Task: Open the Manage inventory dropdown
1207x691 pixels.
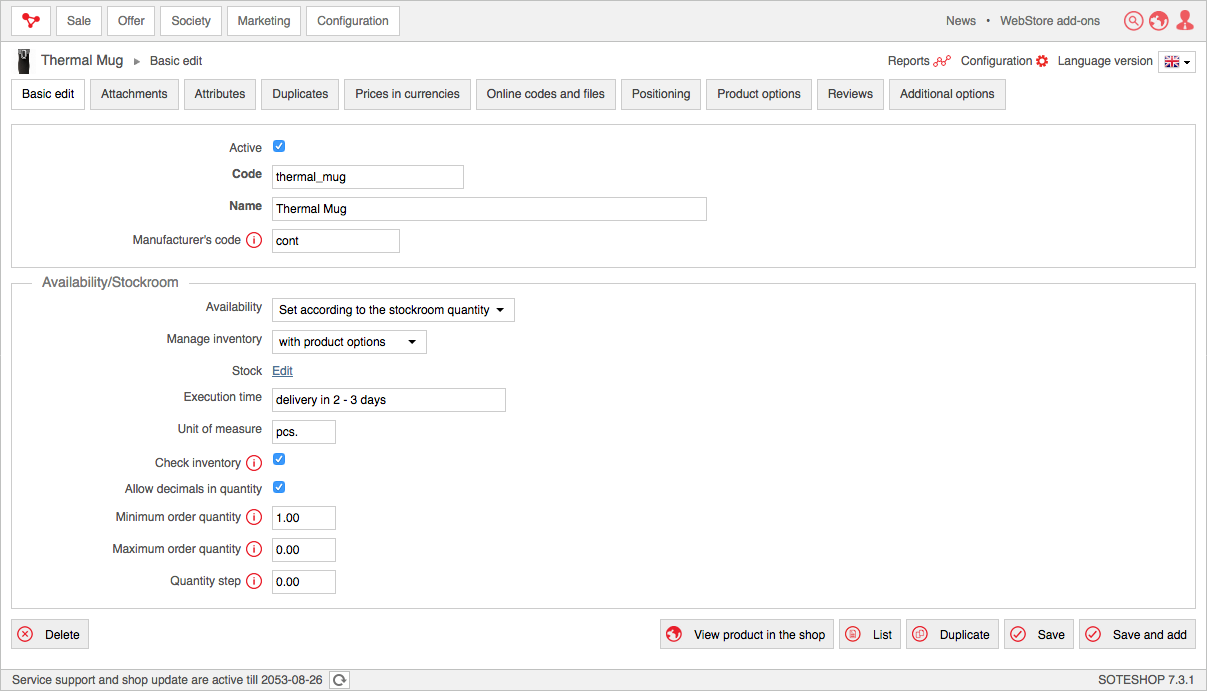Action: pyautogui.click(x=349, y=342)
